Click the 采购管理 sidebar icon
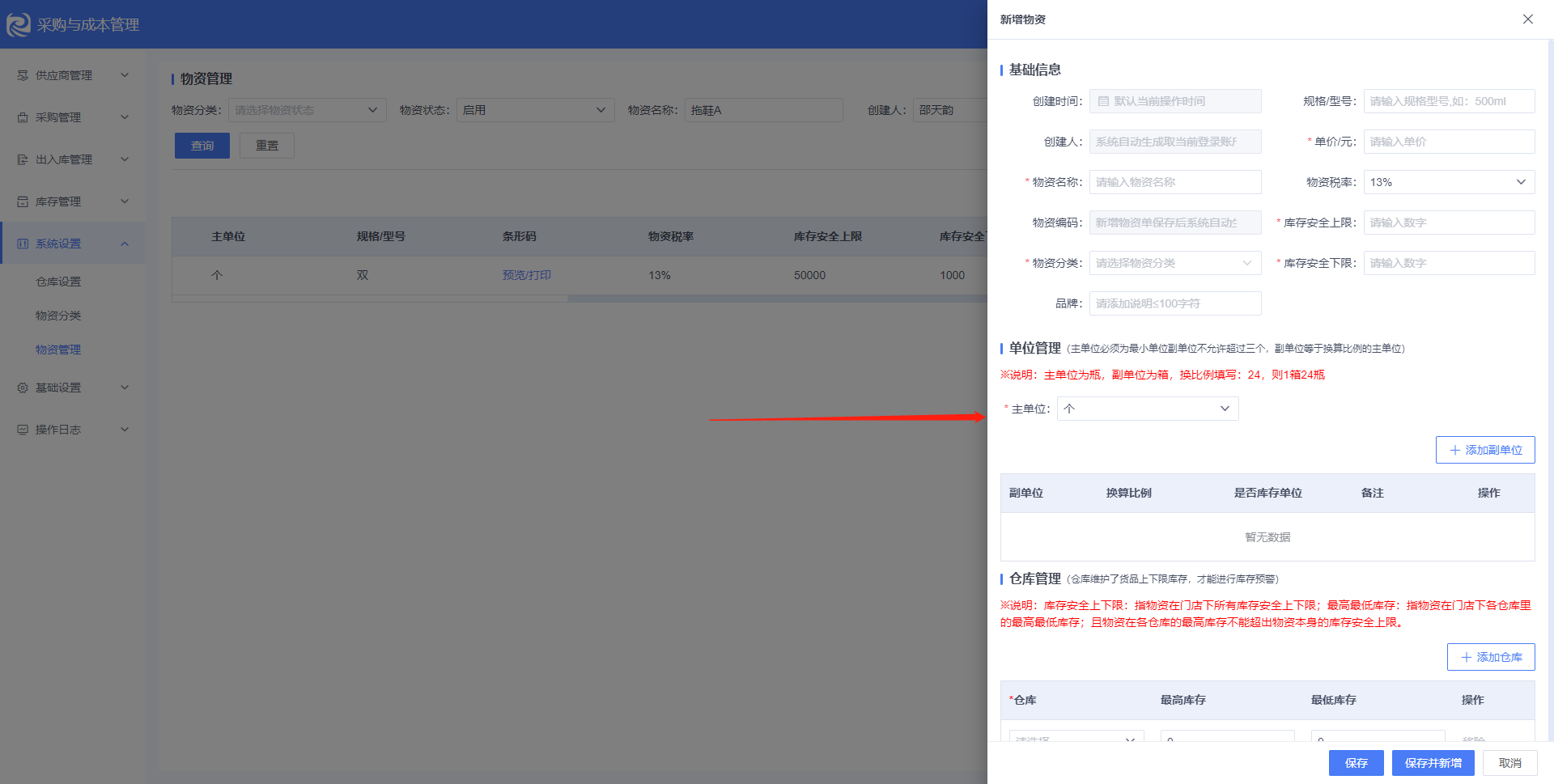Image resolution: width=1554 pixels, height=784 pixels. (23, 117)
